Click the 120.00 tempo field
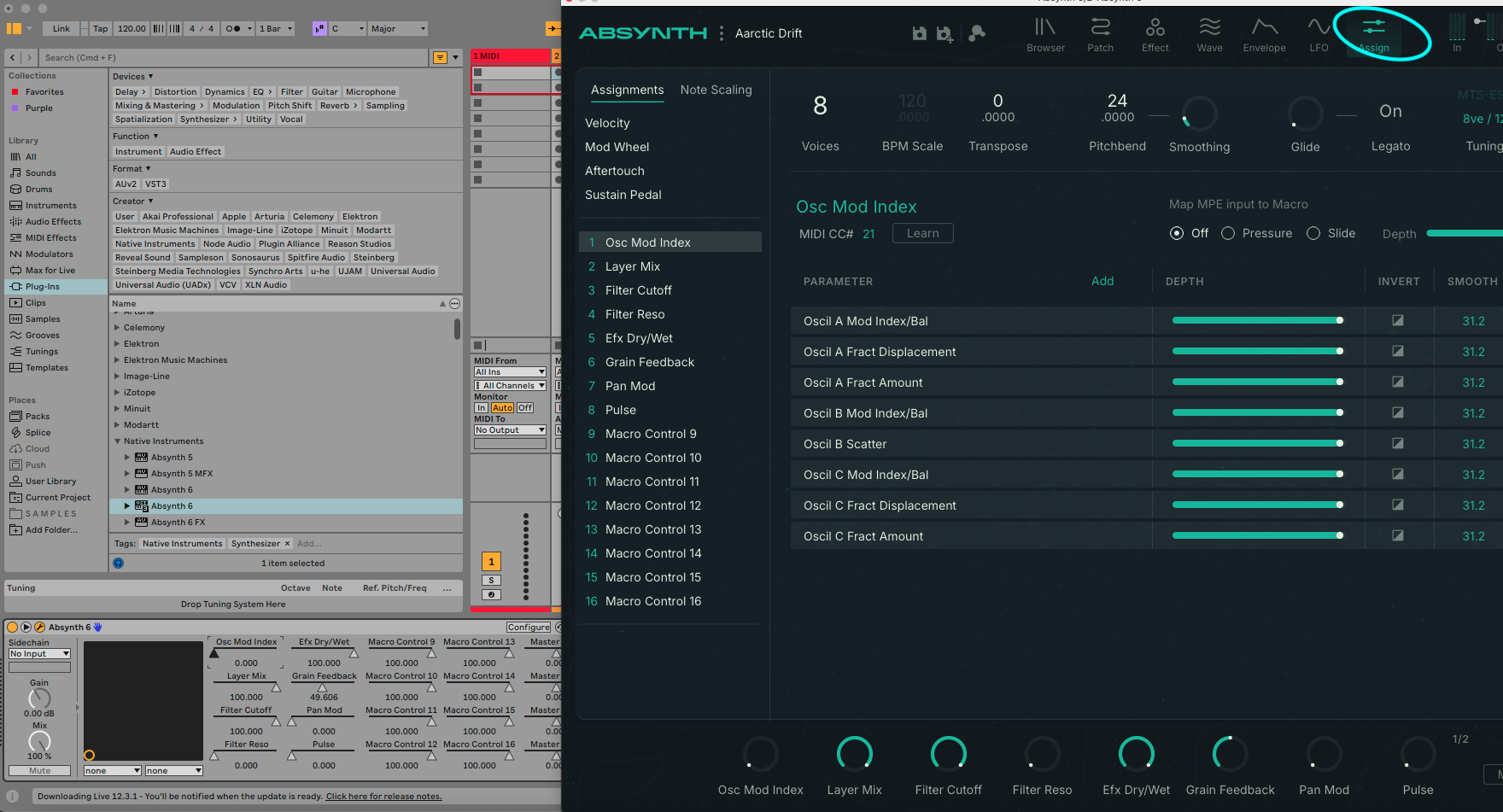 pyautogui.click(x=132, y=29)
